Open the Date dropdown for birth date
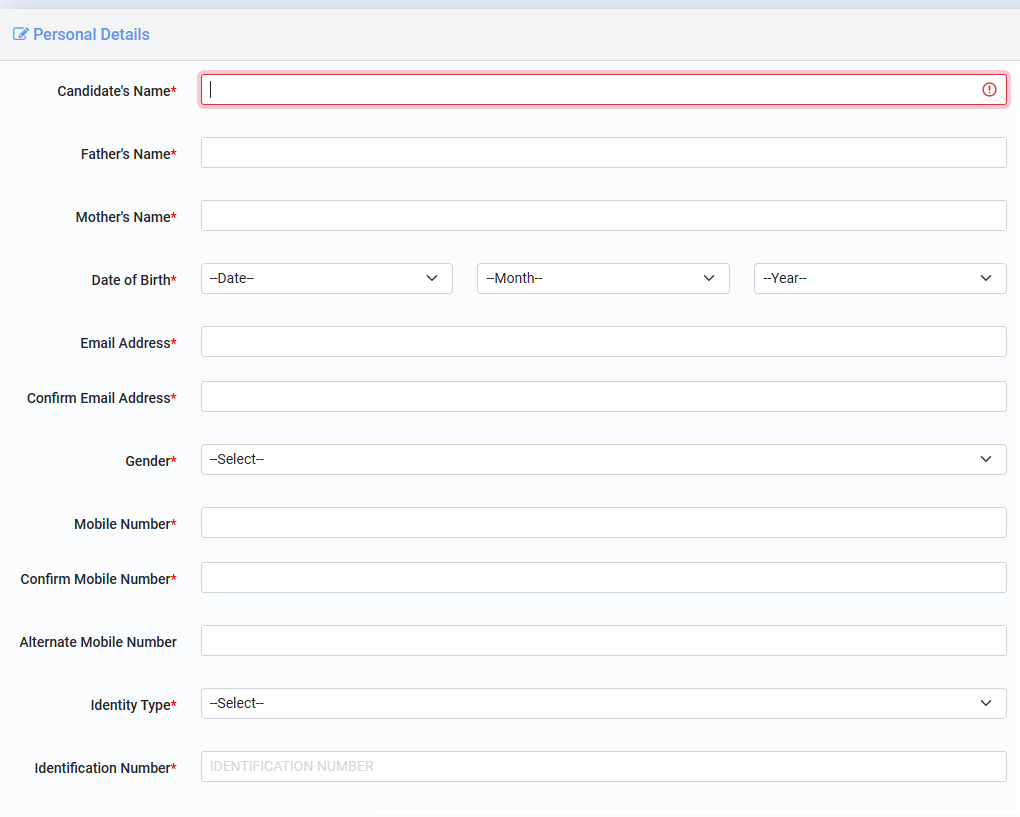 tap(326, 279)
